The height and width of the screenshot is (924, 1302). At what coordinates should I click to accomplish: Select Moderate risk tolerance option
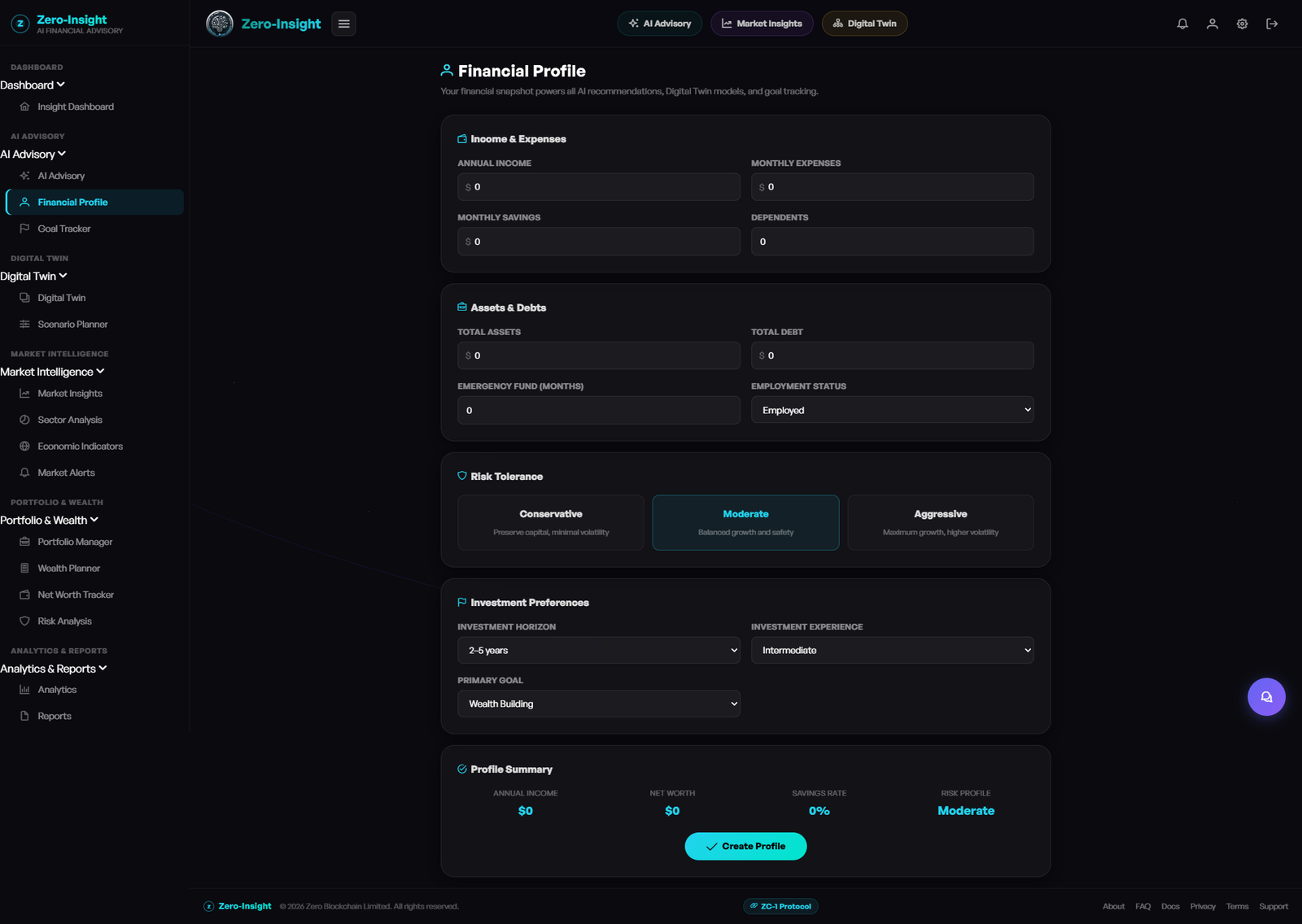coord(745,523)
